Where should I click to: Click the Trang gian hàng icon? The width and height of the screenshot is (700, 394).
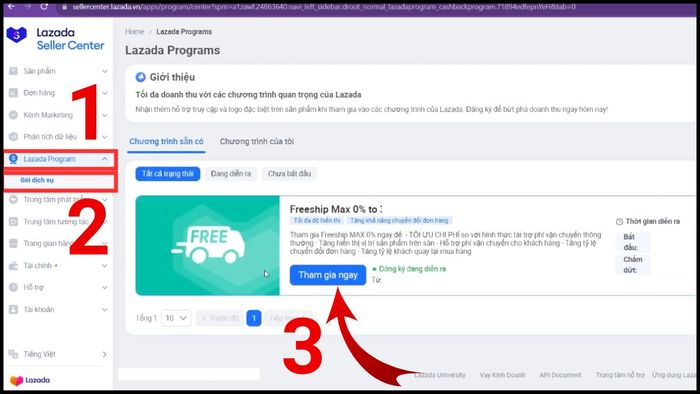[x=13, y=243]
